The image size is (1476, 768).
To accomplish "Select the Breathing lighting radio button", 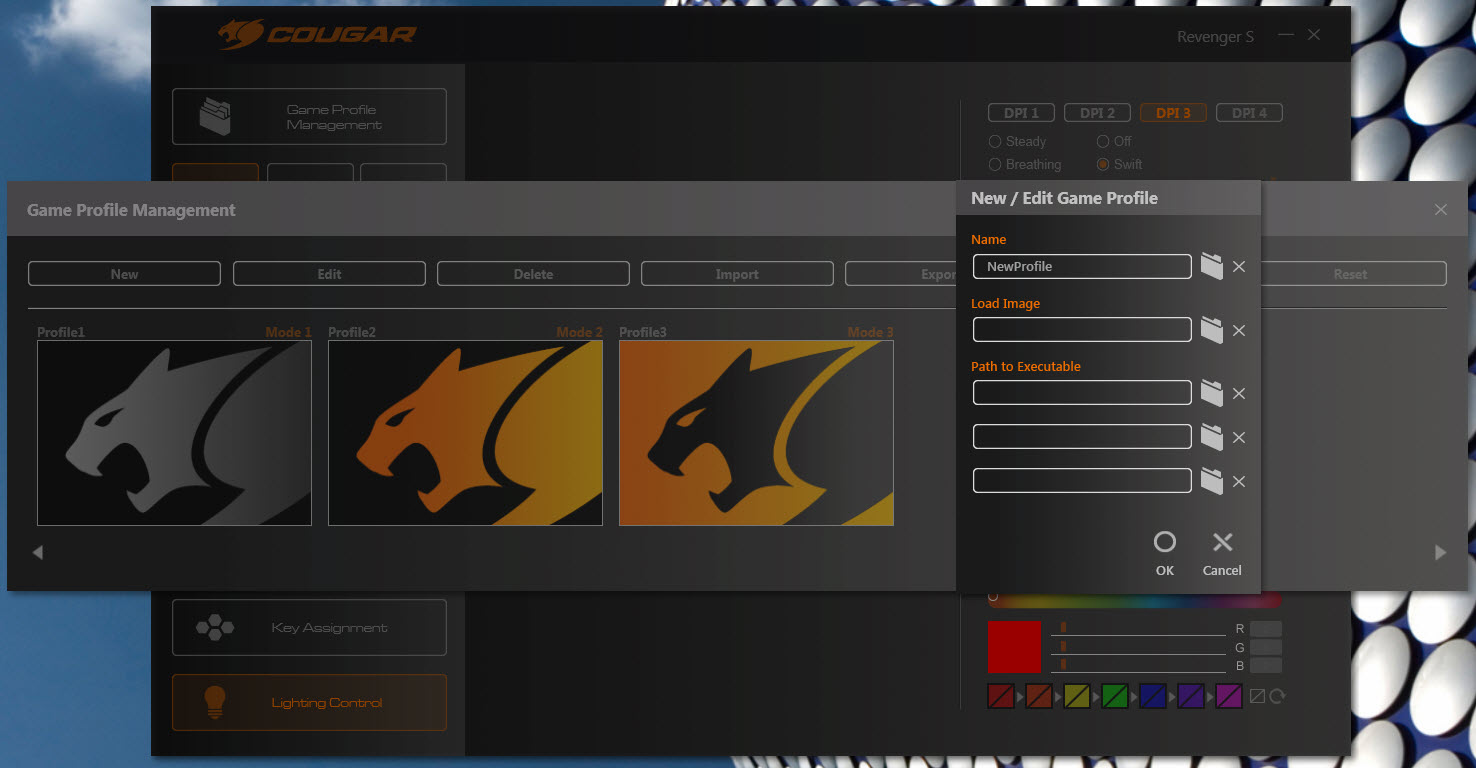I will tap(995, 165).
